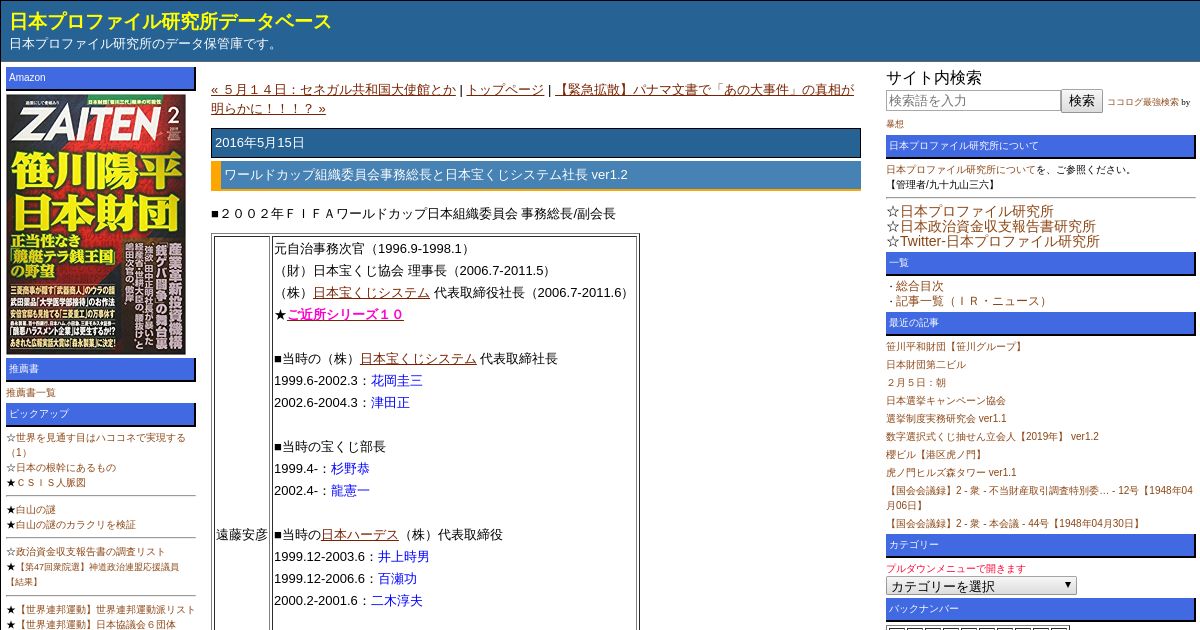The width and height of the screenshot is (1200, 630).
Task: Open the 日本ハーデス link
Action: pos(360,535)
